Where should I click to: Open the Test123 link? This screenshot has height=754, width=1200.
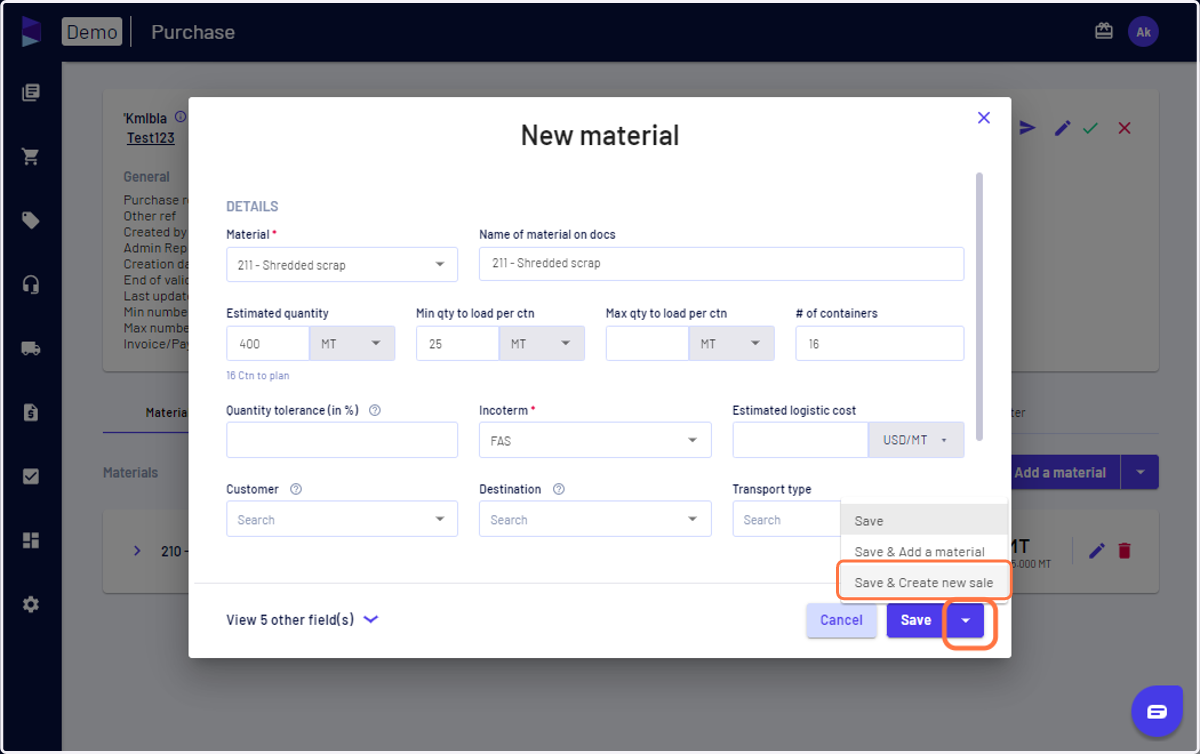(151, 138)
